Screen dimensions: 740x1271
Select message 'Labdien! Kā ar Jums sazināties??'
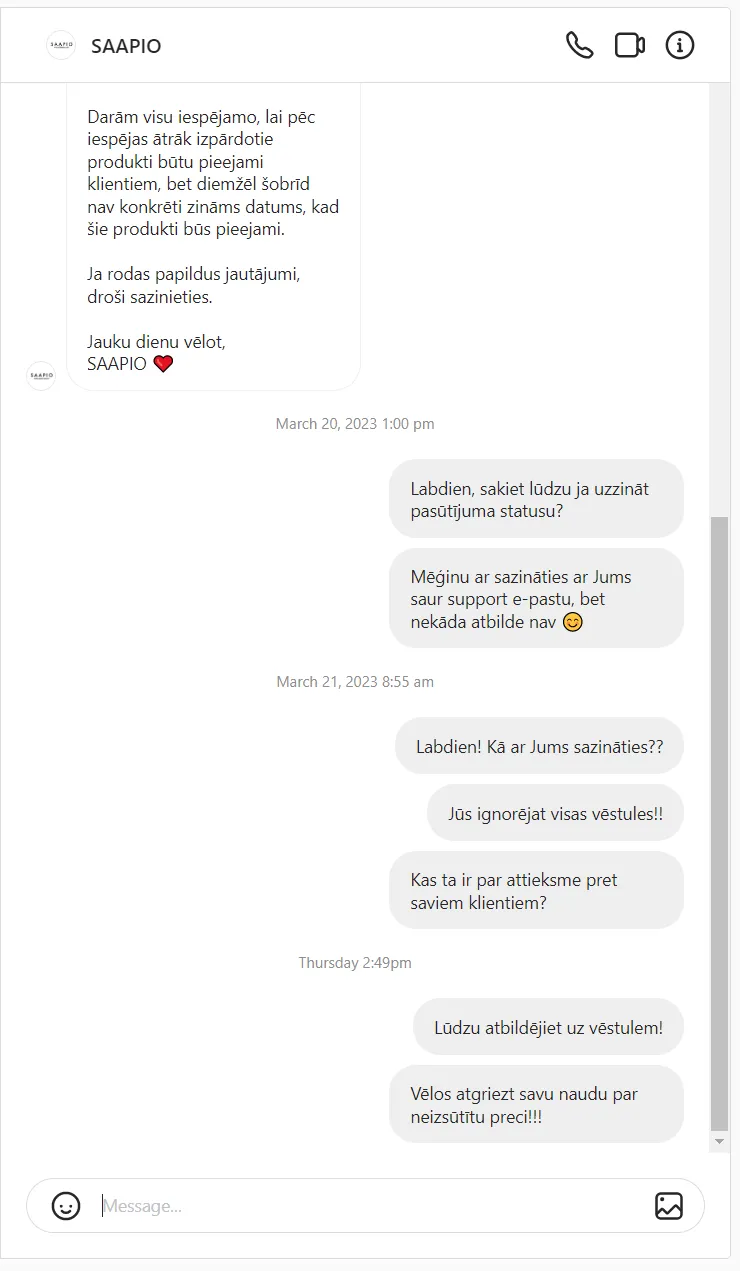click(539, 746)
